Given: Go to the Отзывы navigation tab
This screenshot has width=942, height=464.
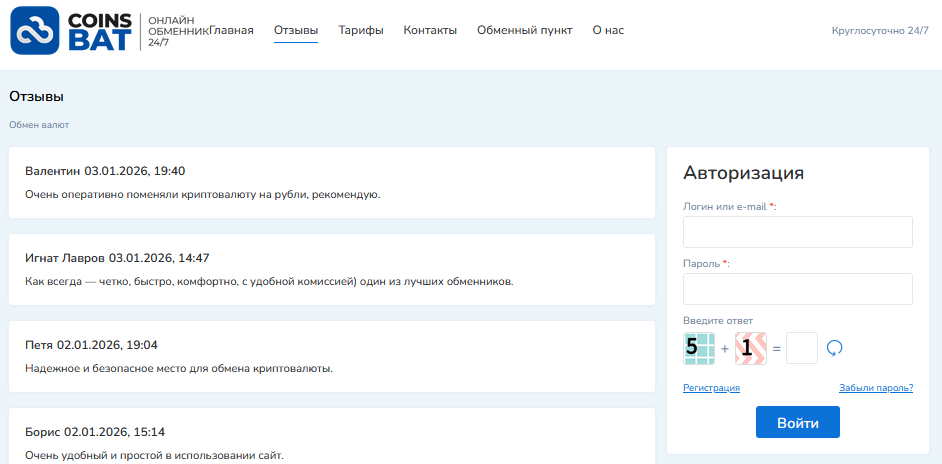Looking at the screenshot, I should coord(296,30).
